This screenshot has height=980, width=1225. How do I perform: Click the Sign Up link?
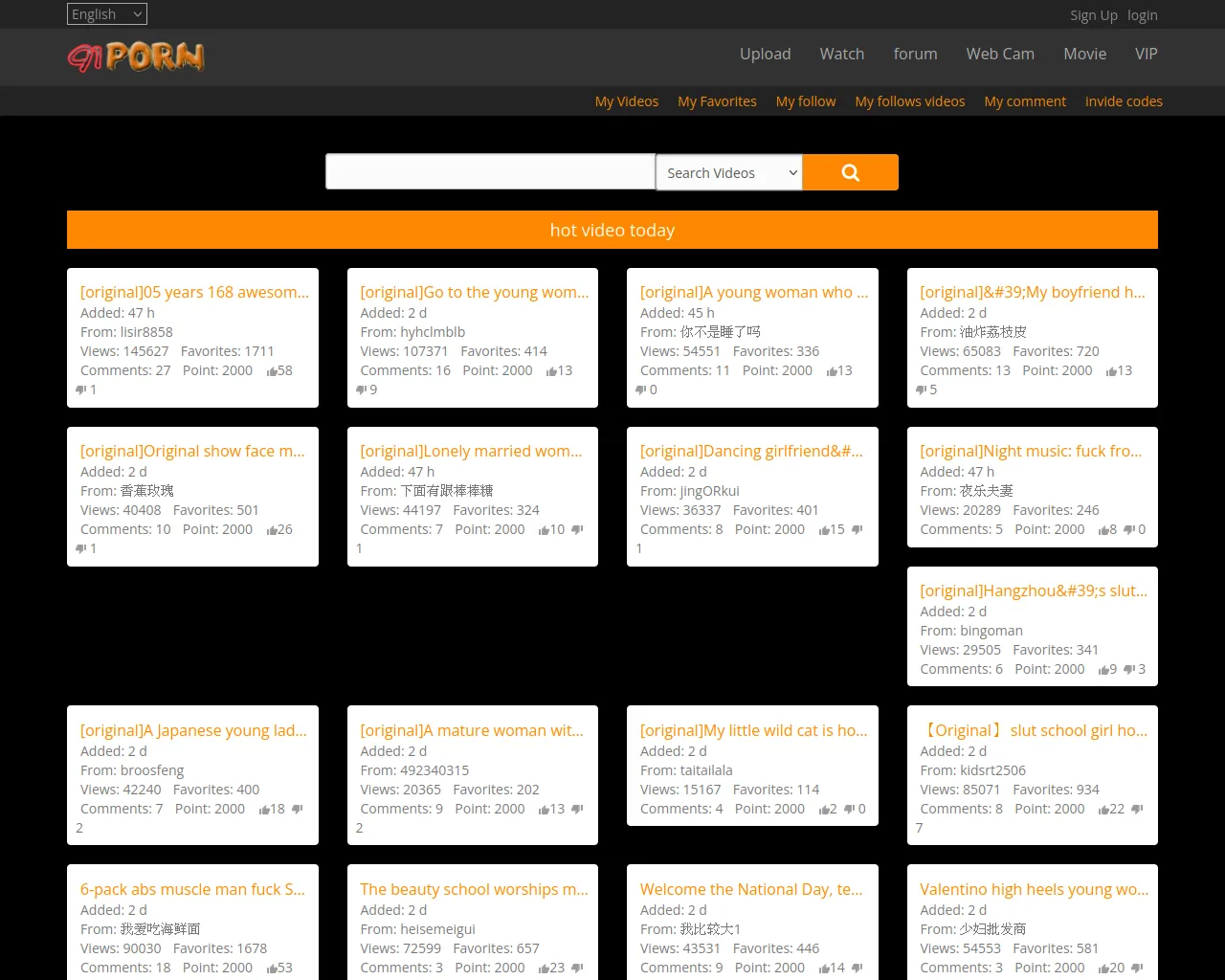point(1093,15)
